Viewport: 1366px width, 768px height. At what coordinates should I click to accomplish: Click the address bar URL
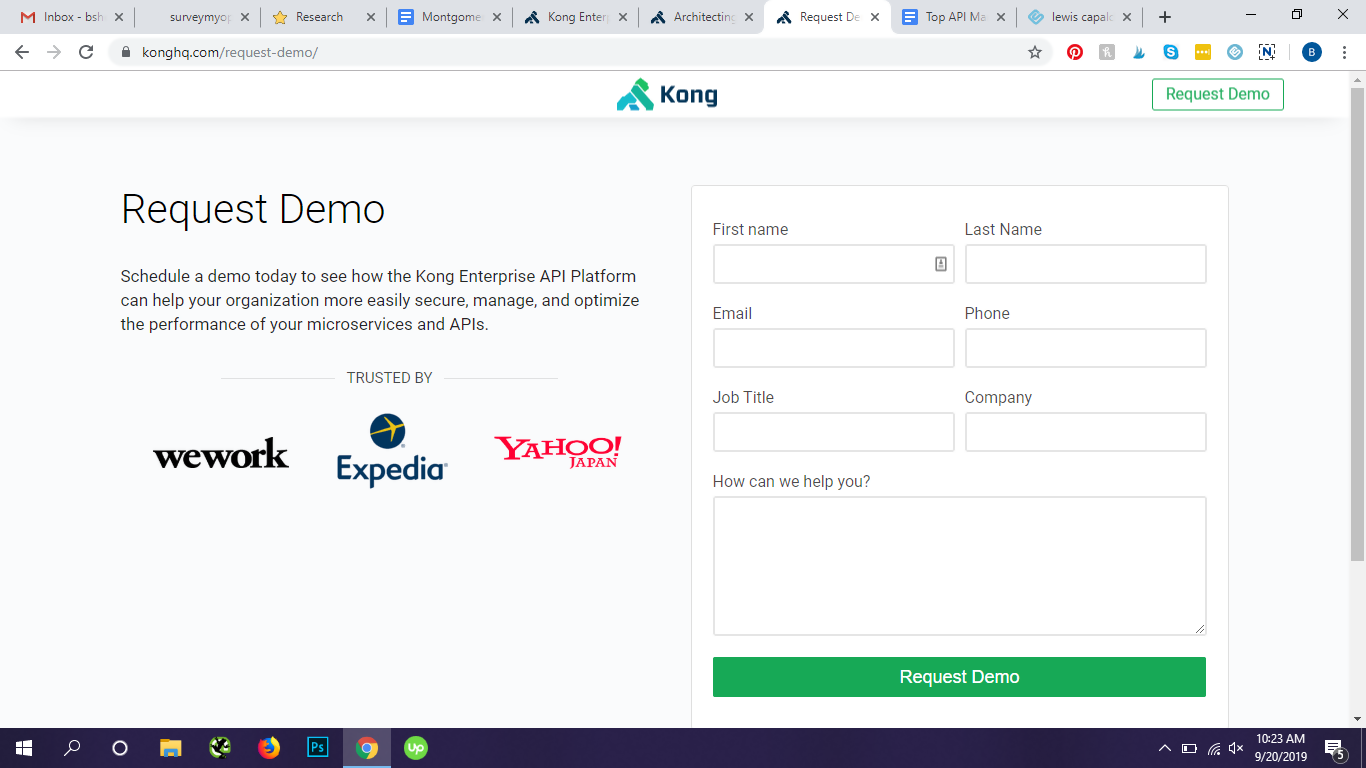coord(230,52)
